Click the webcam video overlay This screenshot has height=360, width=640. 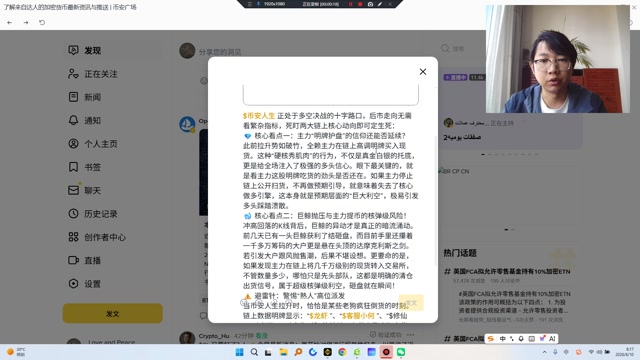pyautogui.click(x=558, y=59)
